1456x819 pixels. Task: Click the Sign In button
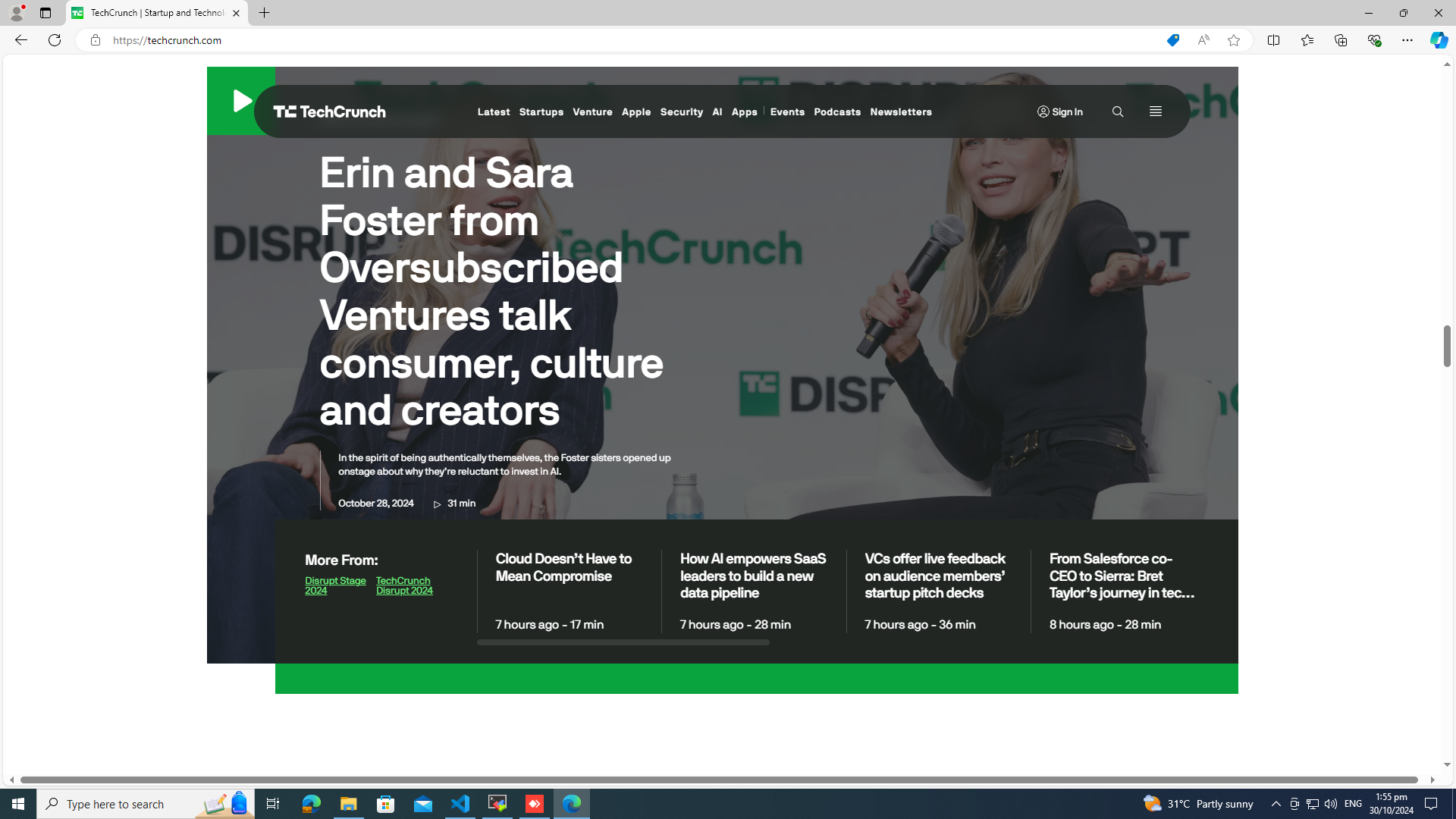(x=1059, y=111)
